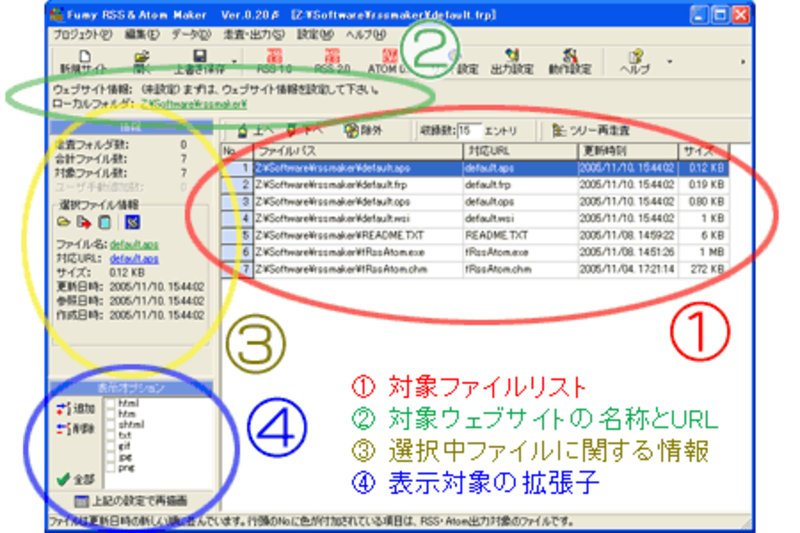Open the 設定 menu

[x=315, y=35]
